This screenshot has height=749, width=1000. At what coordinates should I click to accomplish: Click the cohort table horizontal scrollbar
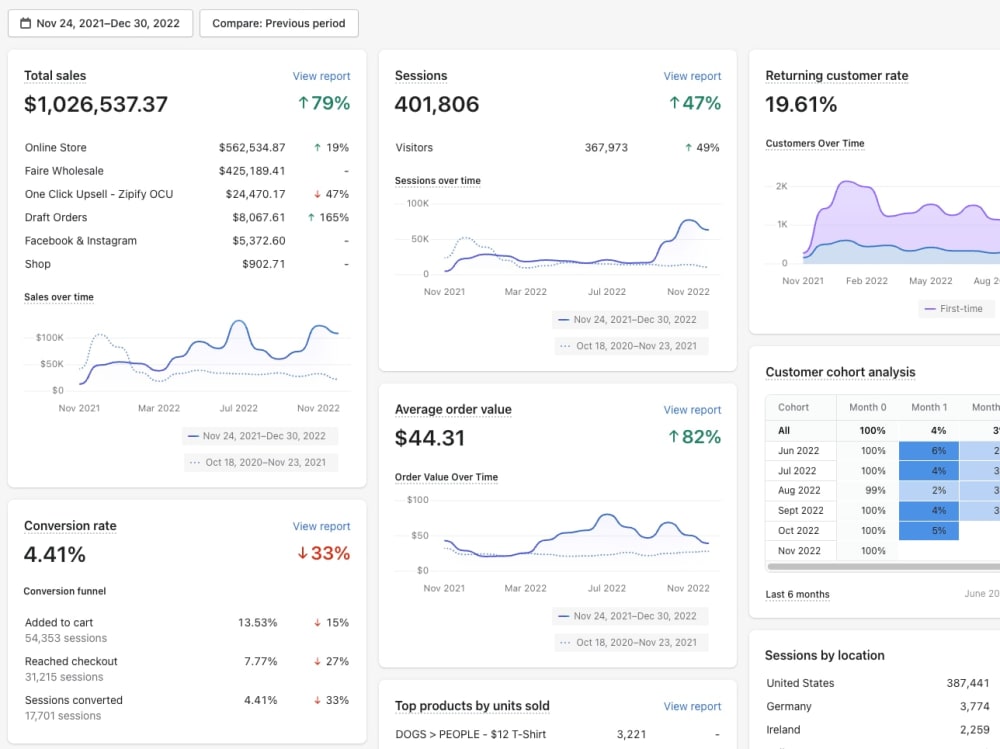click(883, 566)
